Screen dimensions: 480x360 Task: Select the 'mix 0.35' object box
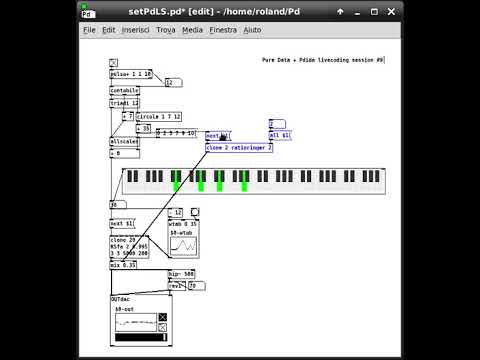(x=123, y=265)
